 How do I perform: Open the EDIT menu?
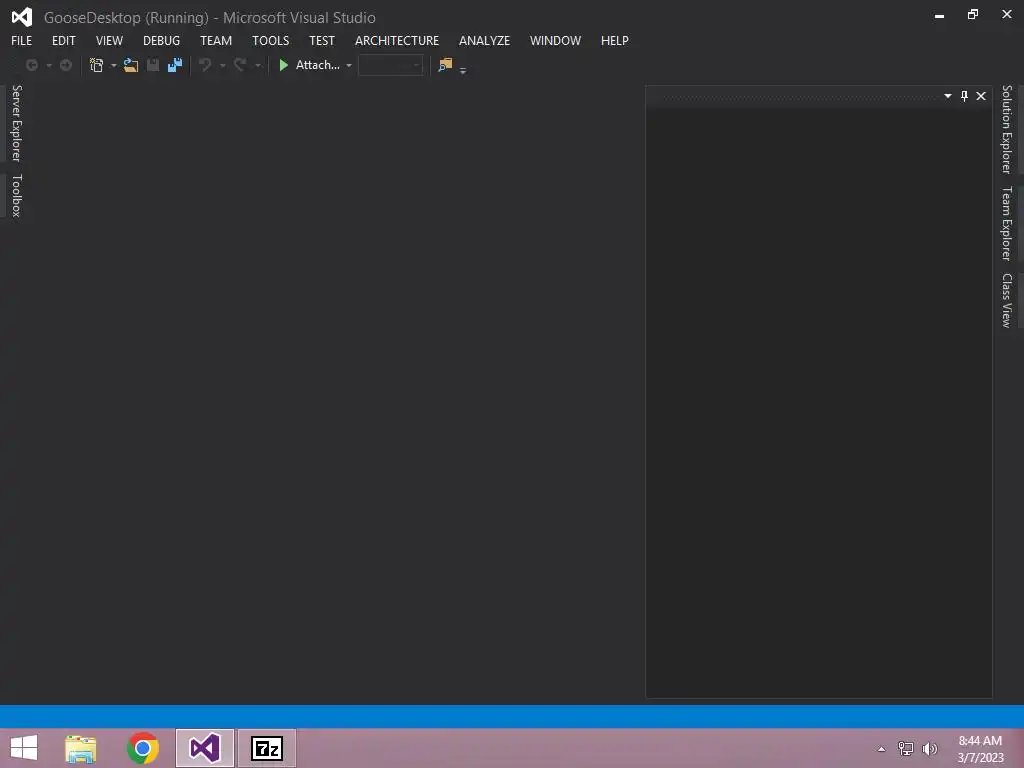click(x=63, y=40)
